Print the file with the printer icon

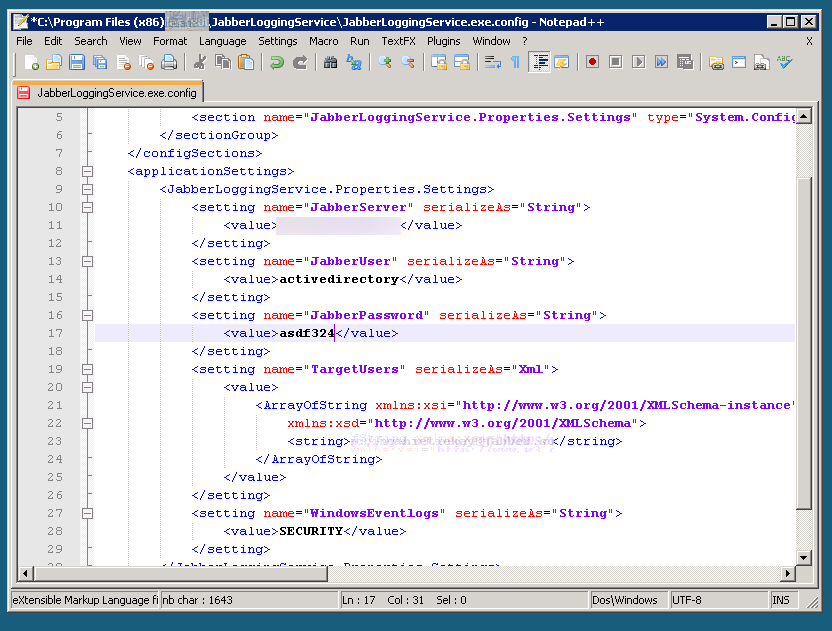169,63
